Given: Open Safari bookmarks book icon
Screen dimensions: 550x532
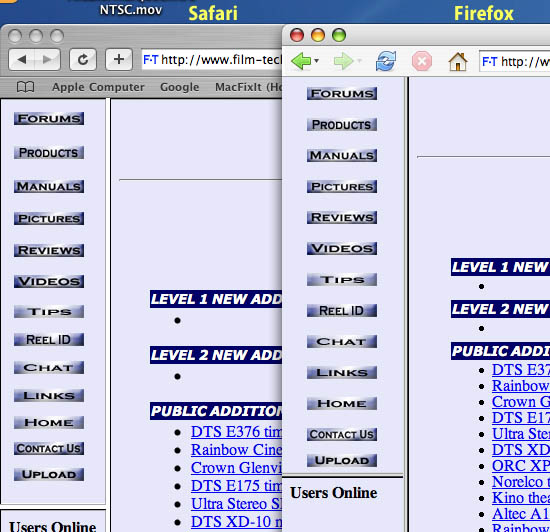Looking at the screenshot, I should tap(26, 87).
